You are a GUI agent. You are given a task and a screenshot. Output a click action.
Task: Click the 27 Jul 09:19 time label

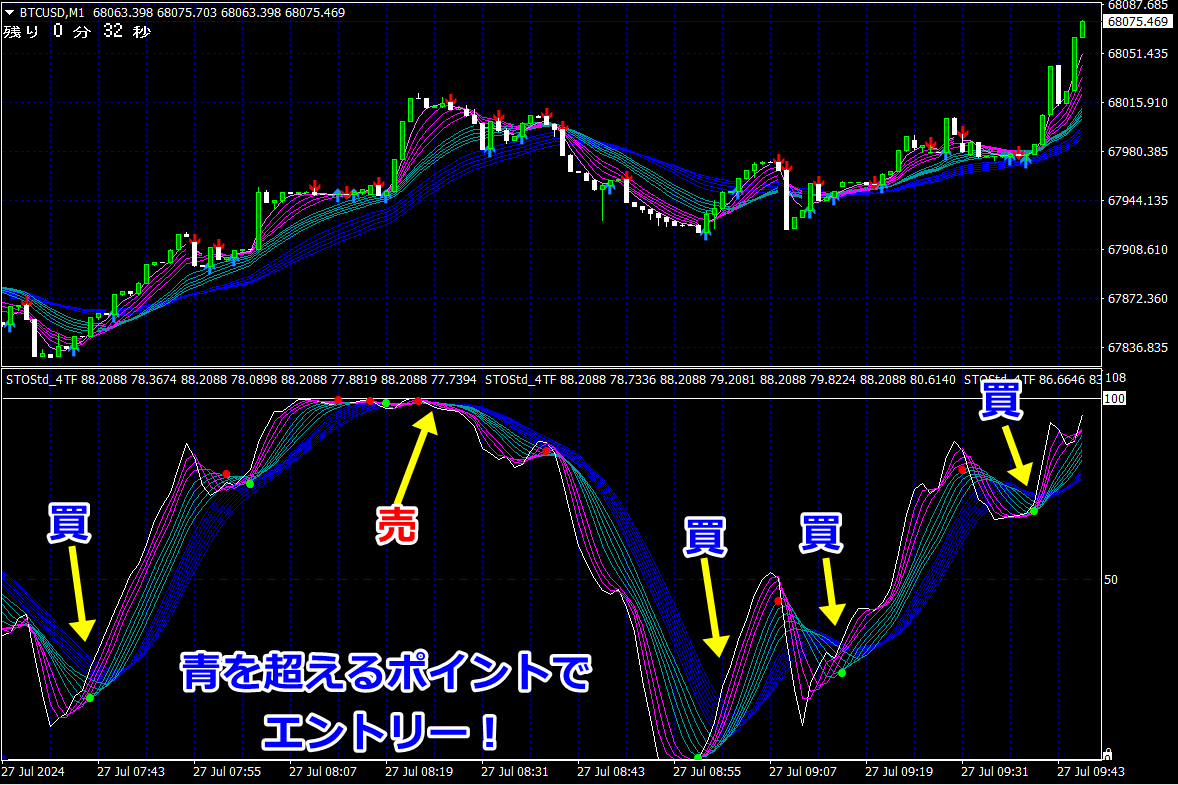click(899, 771)
